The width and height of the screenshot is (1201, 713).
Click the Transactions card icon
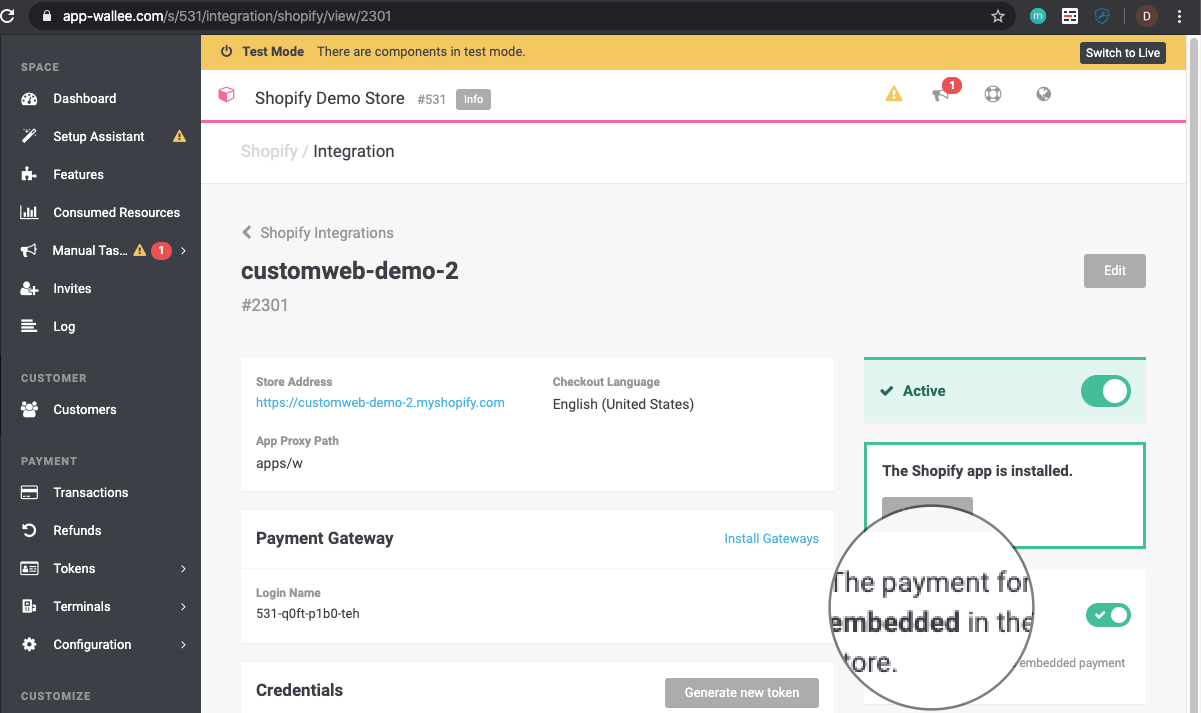coord(29,493)
